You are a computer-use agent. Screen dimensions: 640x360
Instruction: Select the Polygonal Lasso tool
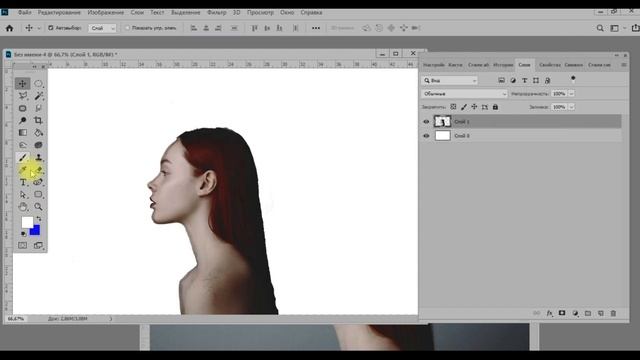(22, 96)
